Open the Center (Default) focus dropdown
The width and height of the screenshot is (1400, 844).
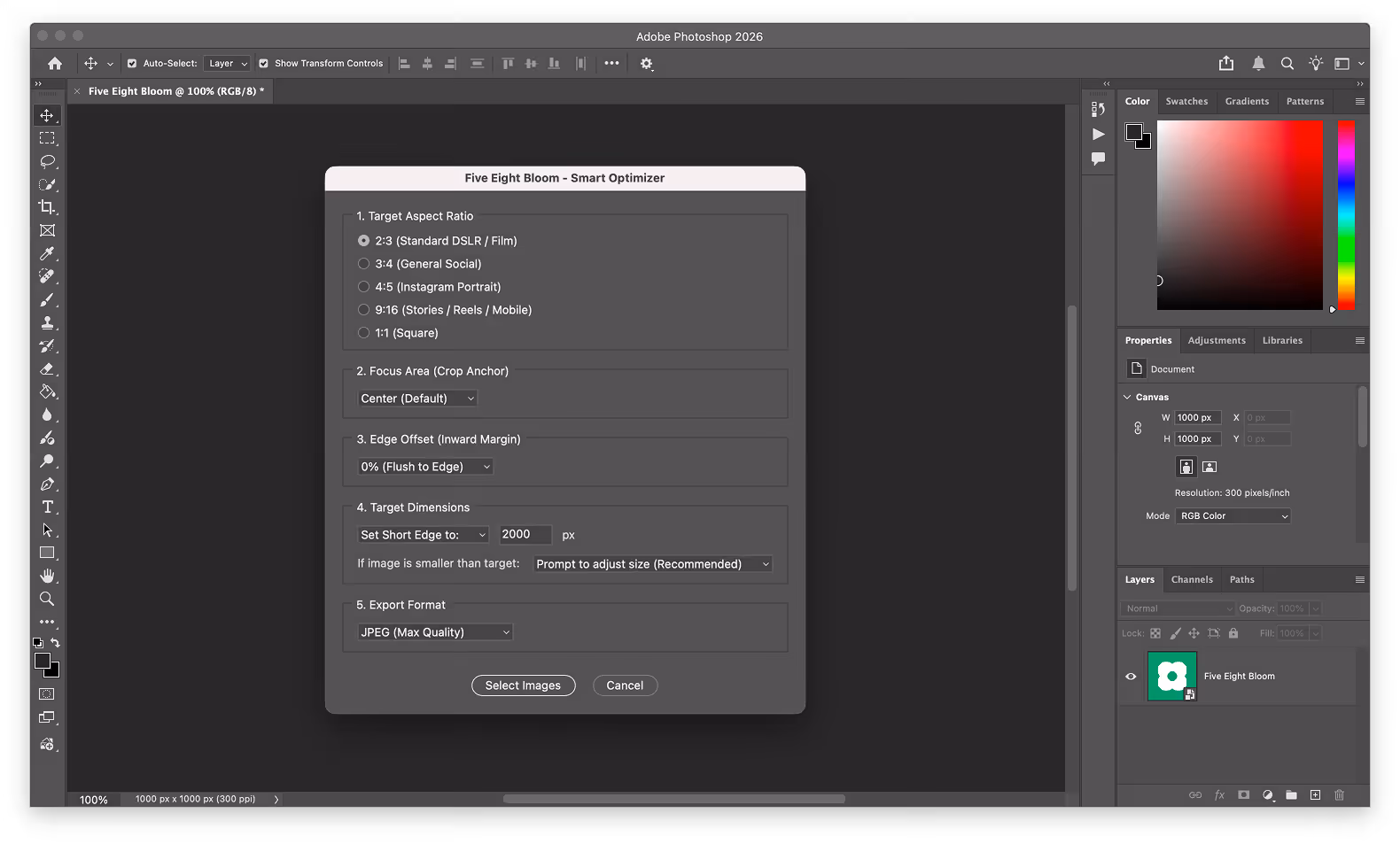tap(417, 399)
